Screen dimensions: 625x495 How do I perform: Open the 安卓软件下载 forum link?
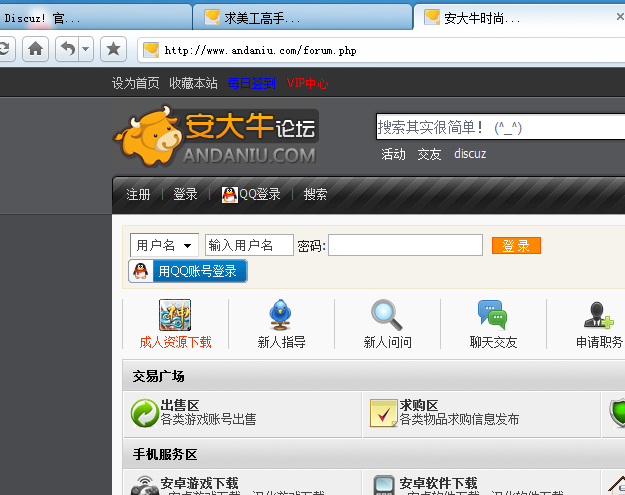pos(438,483)
